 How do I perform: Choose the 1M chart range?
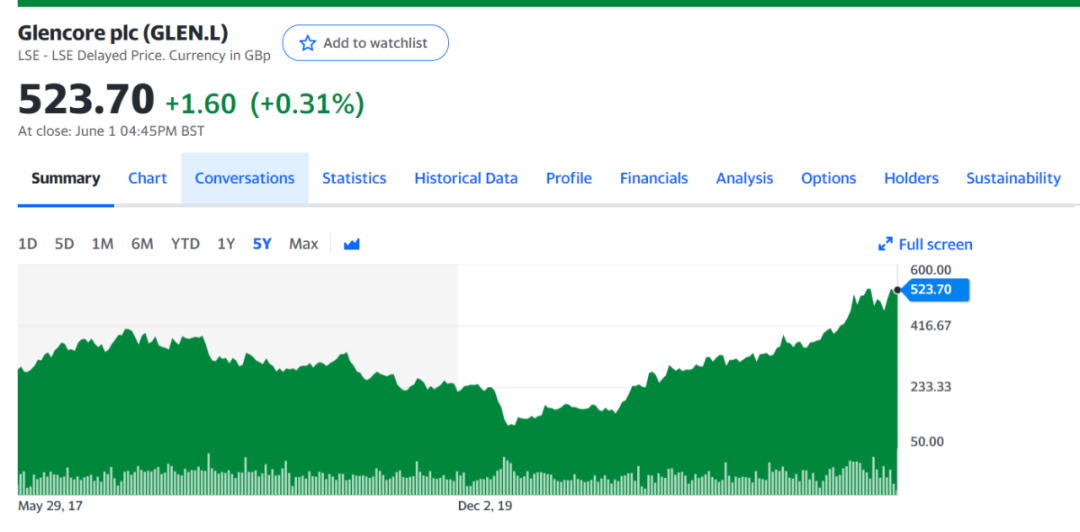(102, 244)
